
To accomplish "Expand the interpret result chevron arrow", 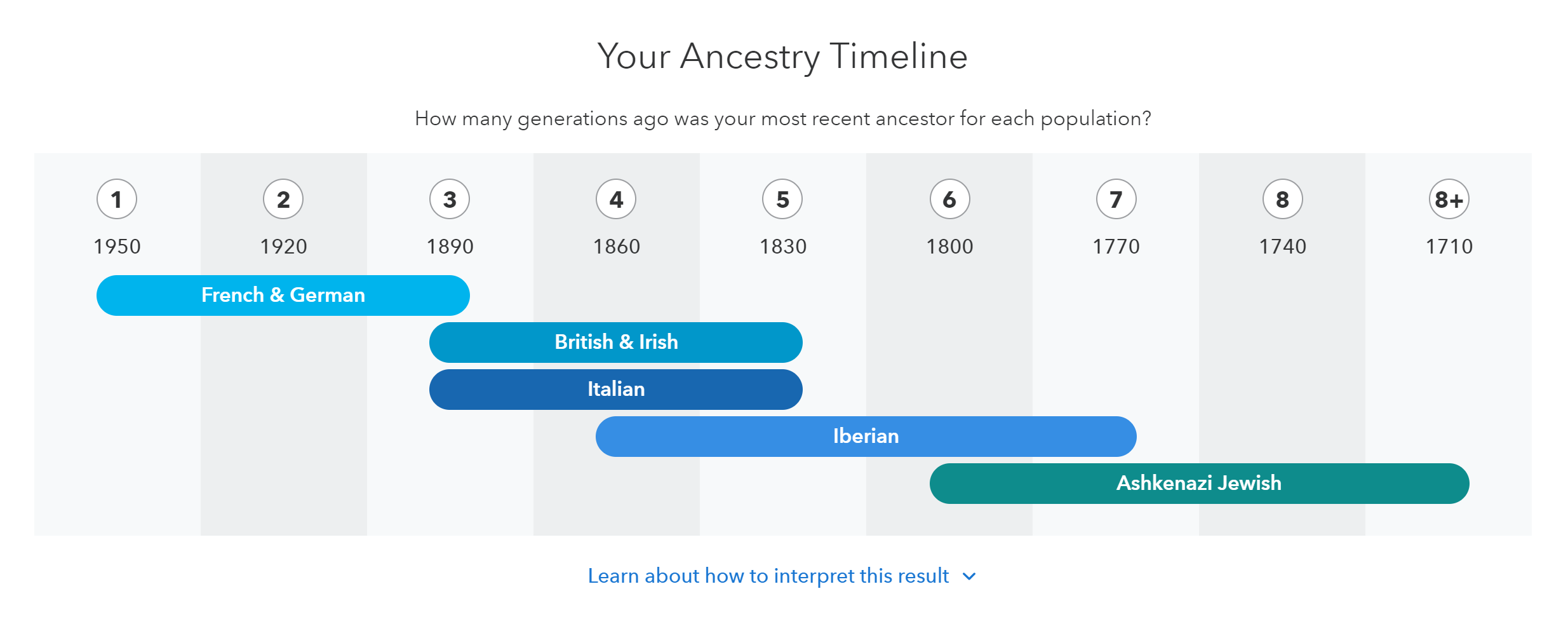I will point(969,576).
